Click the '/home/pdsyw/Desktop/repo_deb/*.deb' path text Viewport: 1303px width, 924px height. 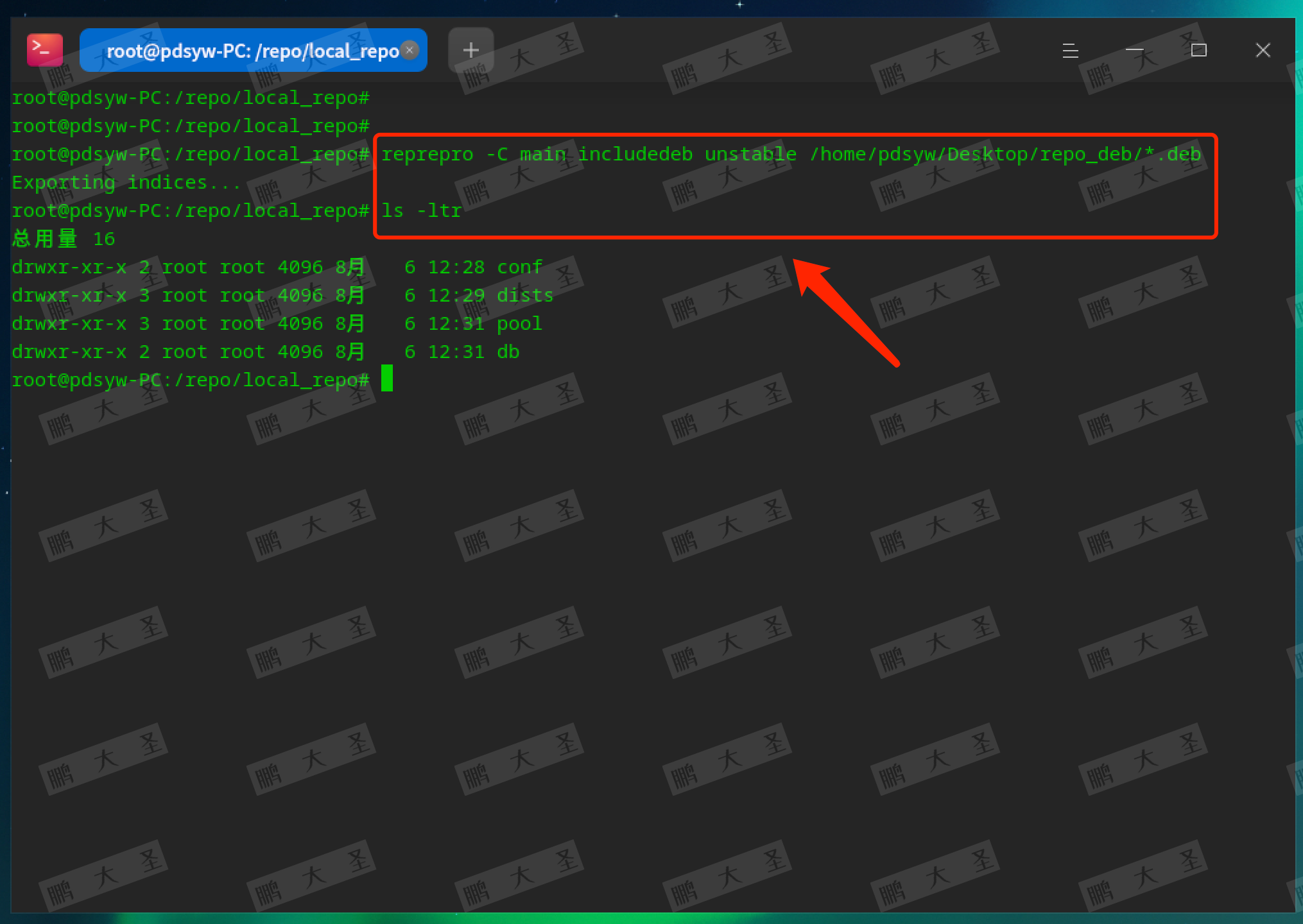click(1005, 155)
